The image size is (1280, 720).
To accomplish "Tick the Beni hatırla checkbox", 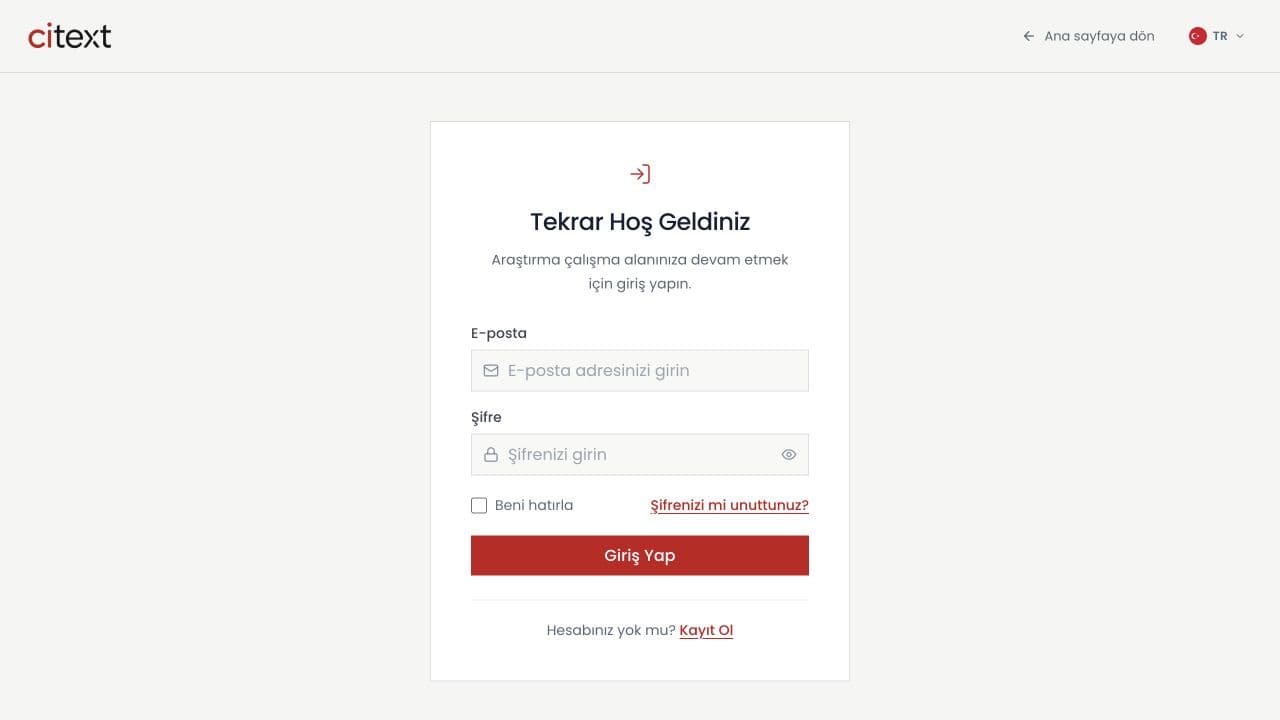I will point(479,505).
